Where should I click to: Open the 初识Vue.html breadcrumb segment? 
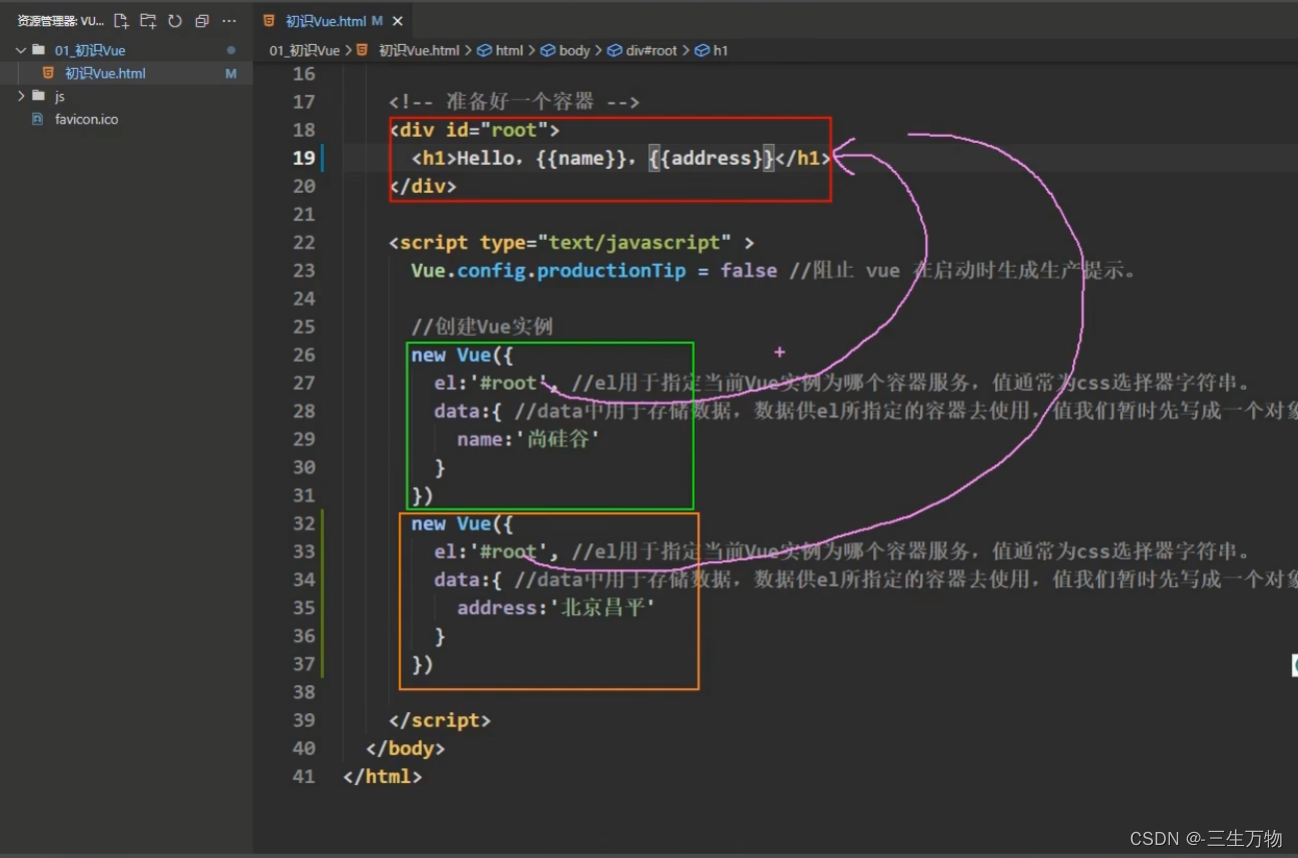[419, 50]
